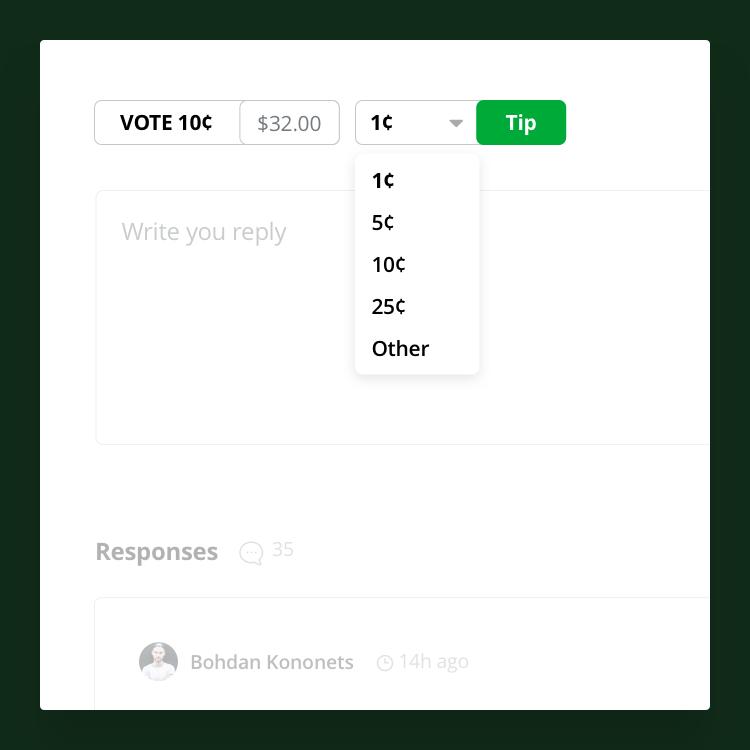750x750 pixels.
Task: Pick the 10¢ tip amount option
Action: 388,265
